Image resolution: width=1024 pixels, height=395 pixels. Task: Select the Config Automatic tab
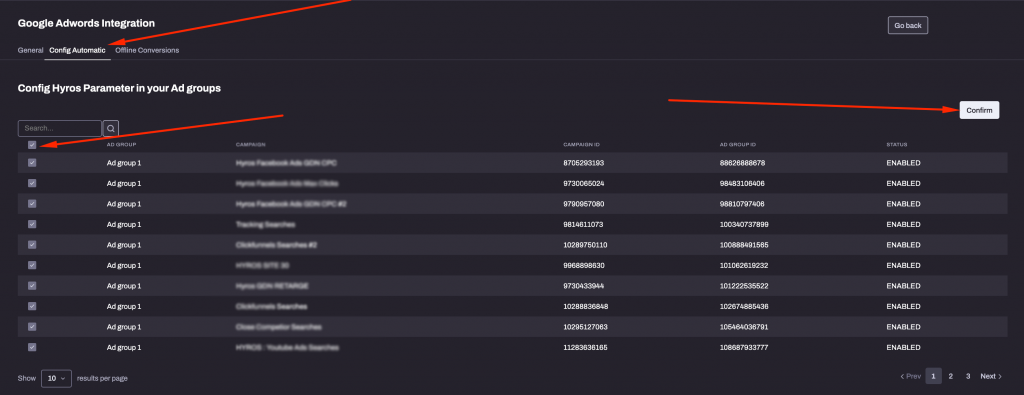pos(77,50)
